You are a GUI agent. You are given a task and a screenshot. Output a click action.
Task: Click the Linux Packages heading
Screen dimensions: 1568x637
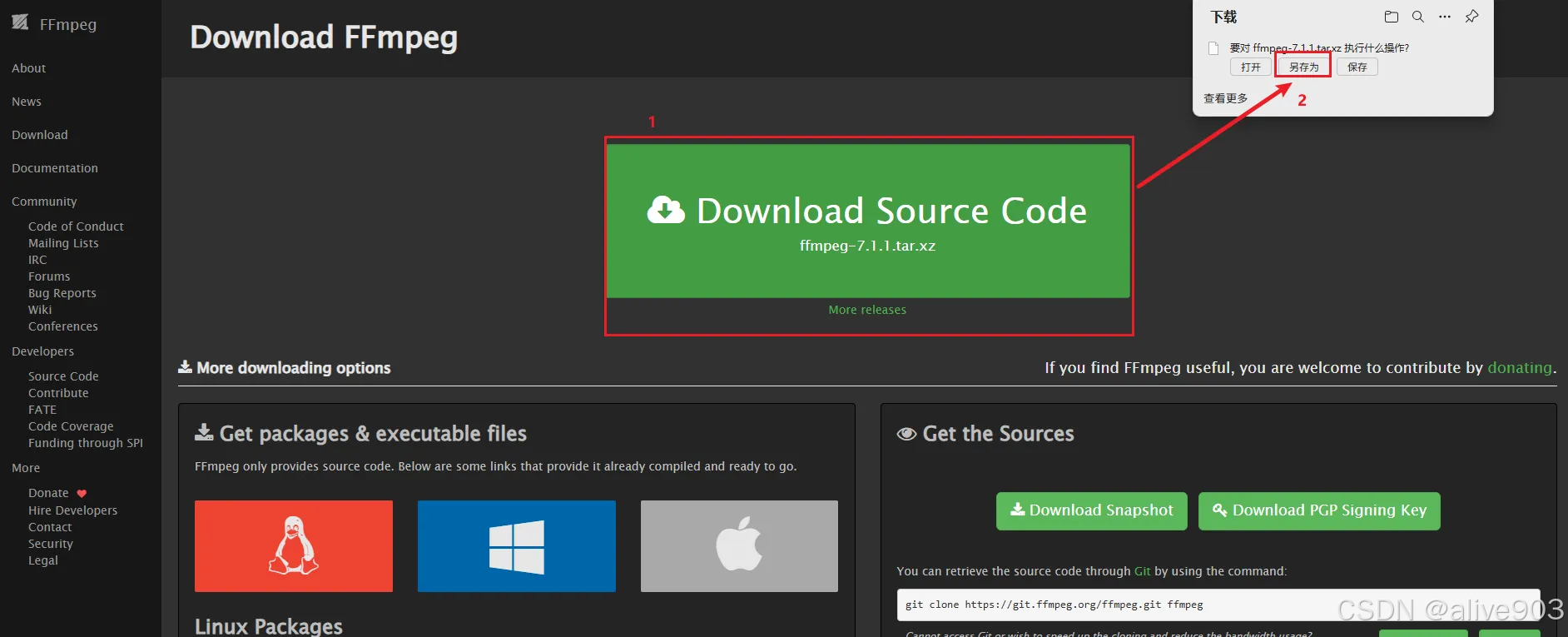point(269,626)
